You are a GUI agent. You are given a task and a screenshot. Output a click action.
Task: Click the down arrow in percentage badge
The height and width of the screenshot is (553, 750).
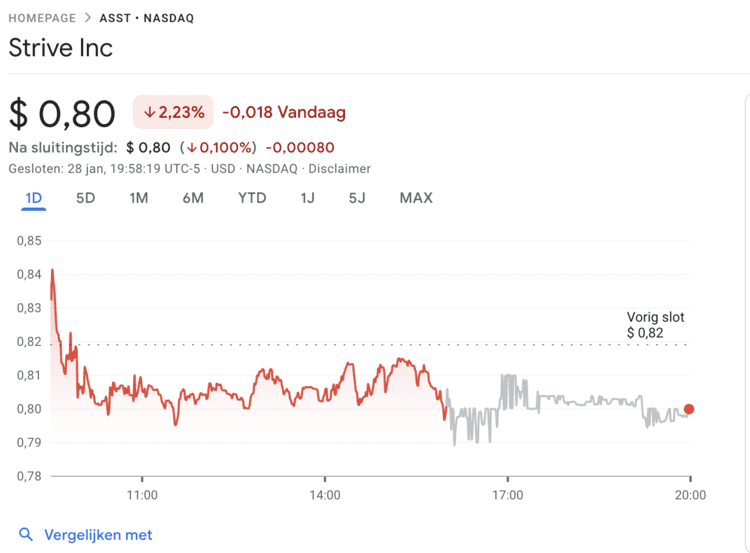click(149, 113)
